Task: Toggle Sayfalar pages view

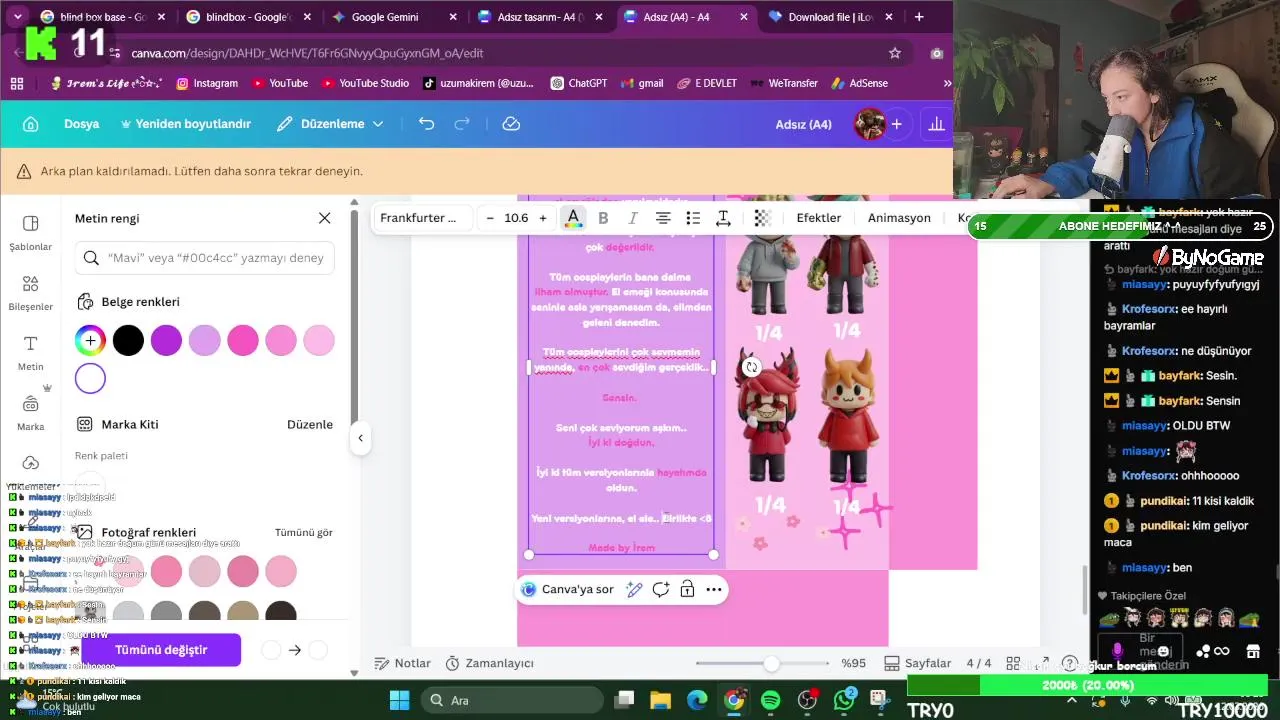Action: 918,663
